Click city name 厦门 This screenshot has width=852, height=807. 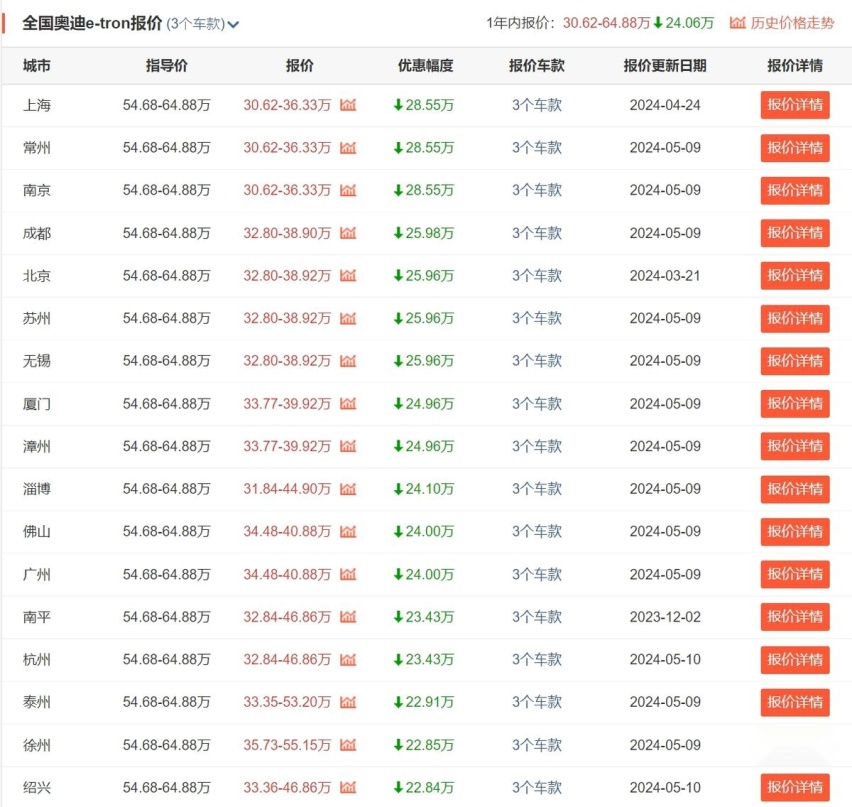point(37,404)
